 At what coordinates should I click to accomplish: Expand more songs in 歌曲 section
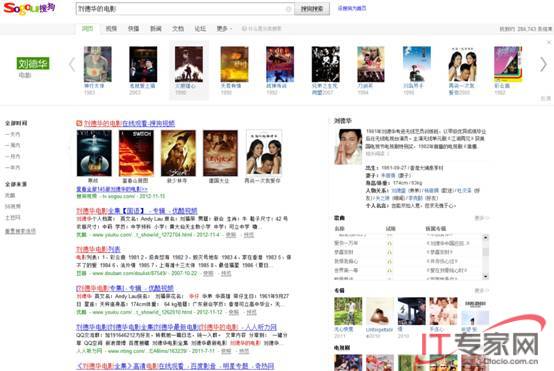pos(482,218)
